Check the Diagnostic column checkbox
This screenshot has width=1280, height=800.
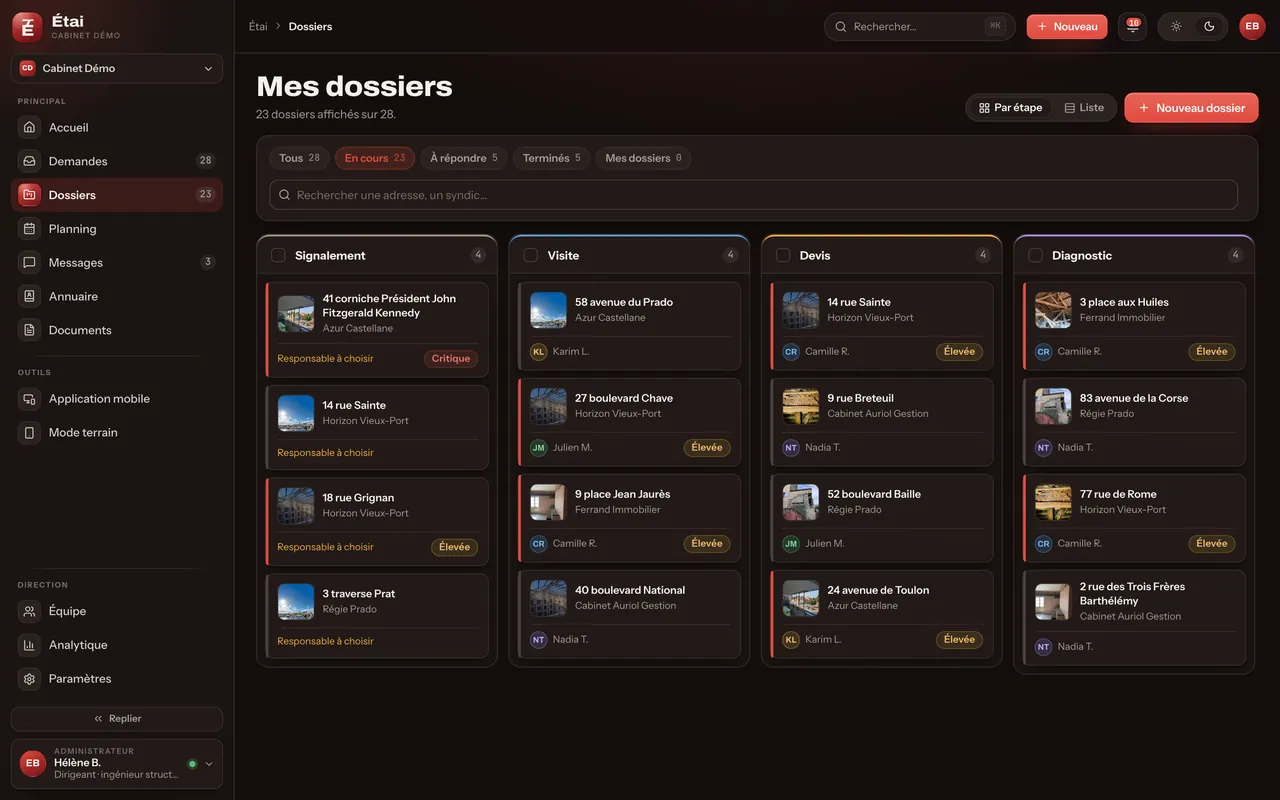point(1036,255)
